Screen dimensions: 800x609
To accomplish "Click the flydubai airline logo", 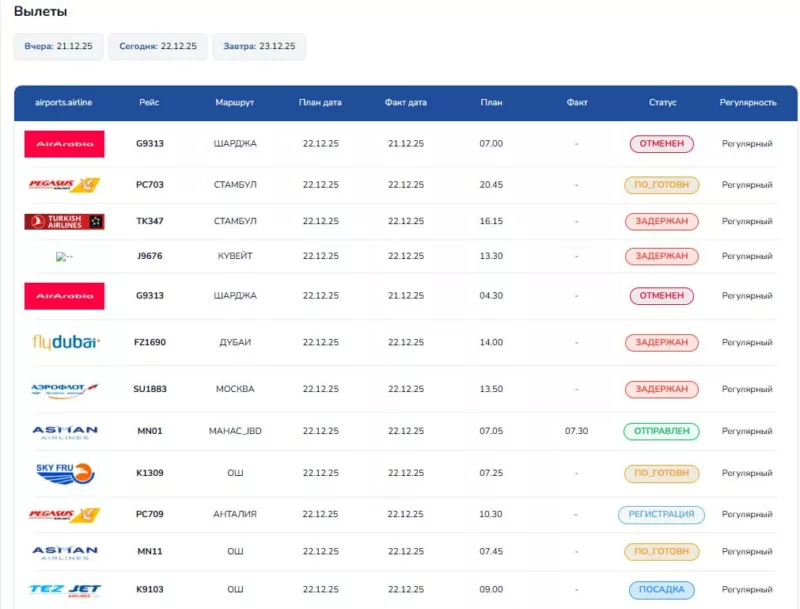I will coord(64,342).
